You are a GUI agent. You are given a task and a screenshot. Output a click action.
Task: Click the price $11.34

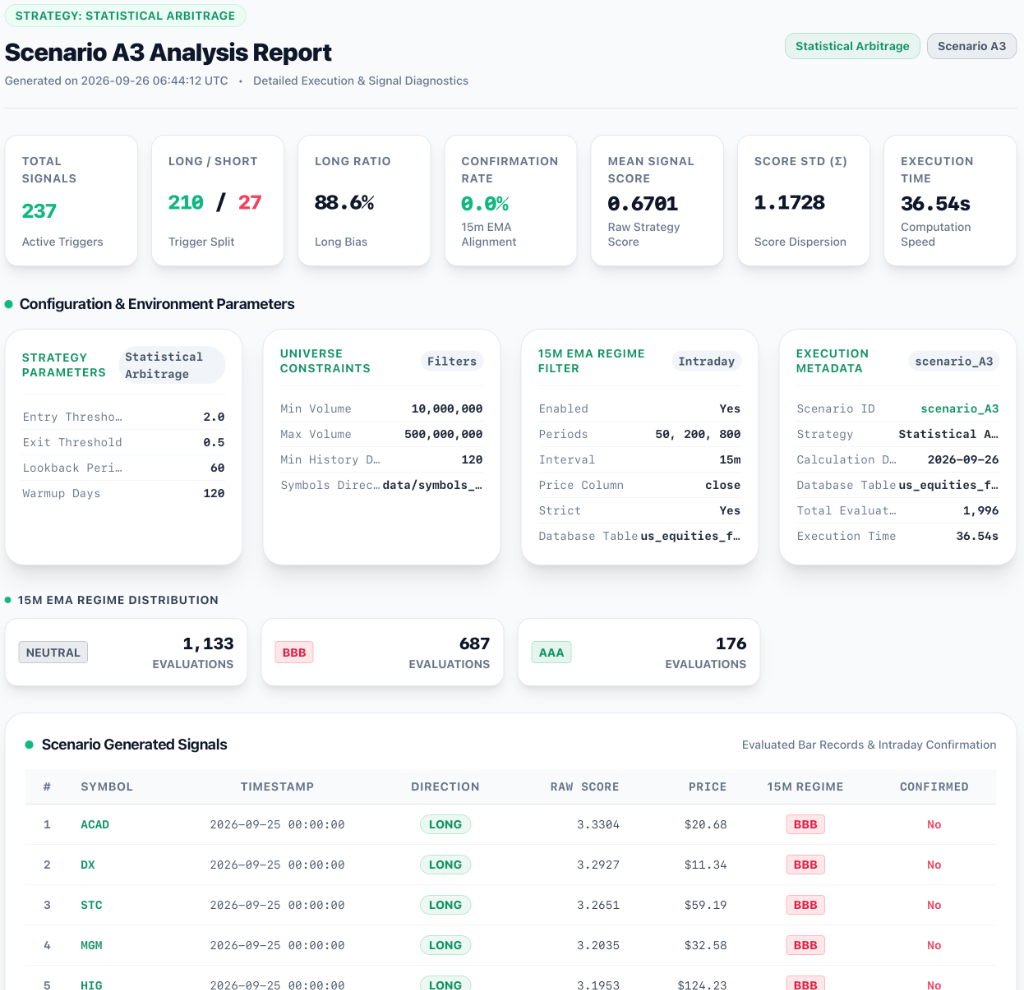tap(705, 865)
